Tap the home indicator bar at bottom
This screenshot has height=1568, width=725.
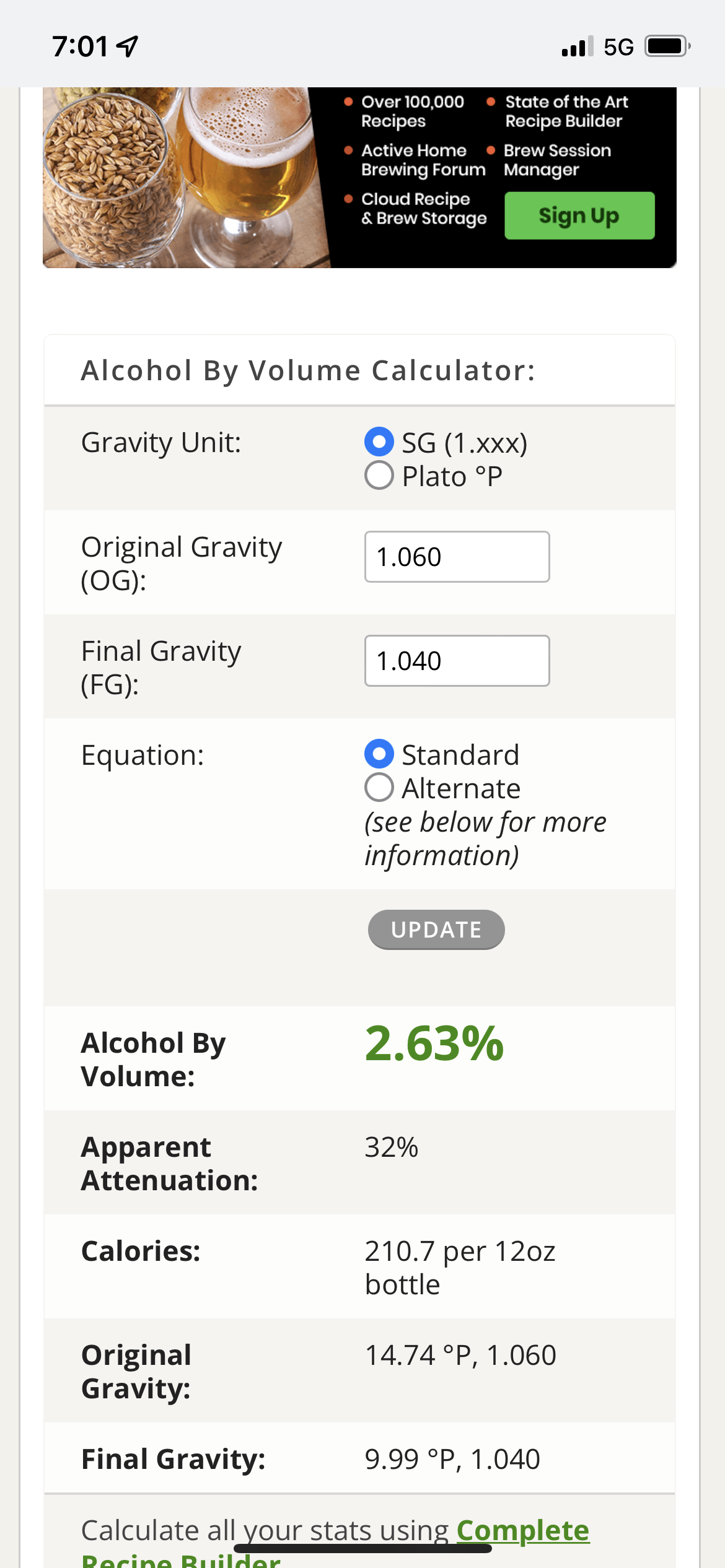pyautogui.click(x=362, y=1548)
